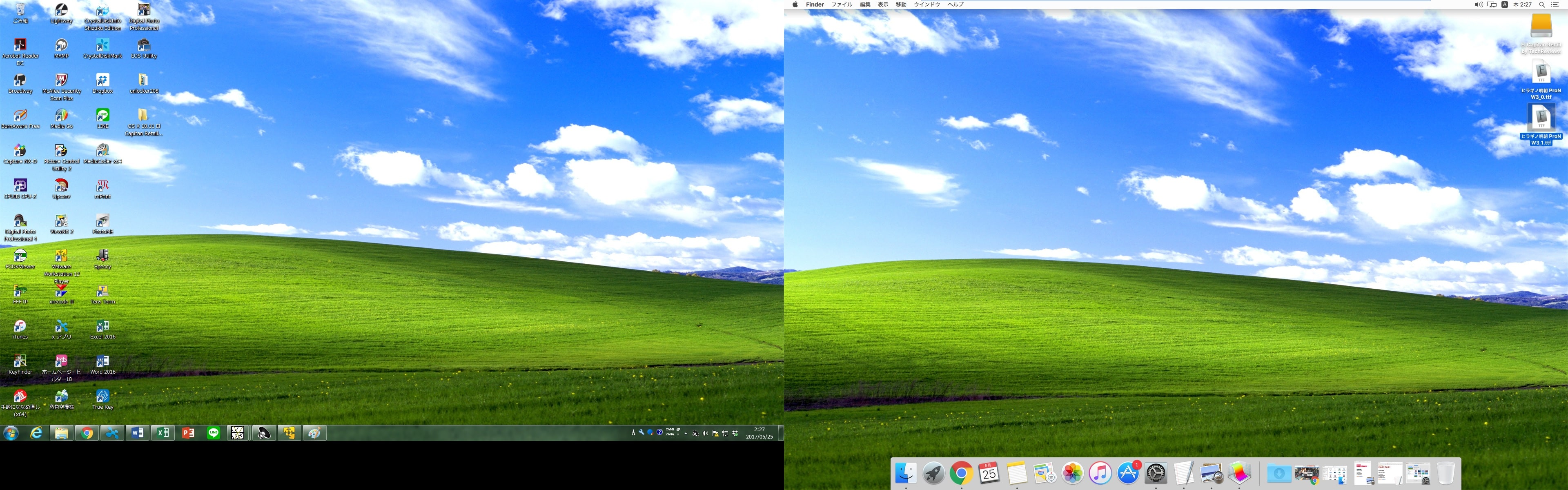Image resolution: width=1568 pixels, height=490 pixels.
Task: Open the Windows Recycle Bin desktop icon
Action: (20, 13)
